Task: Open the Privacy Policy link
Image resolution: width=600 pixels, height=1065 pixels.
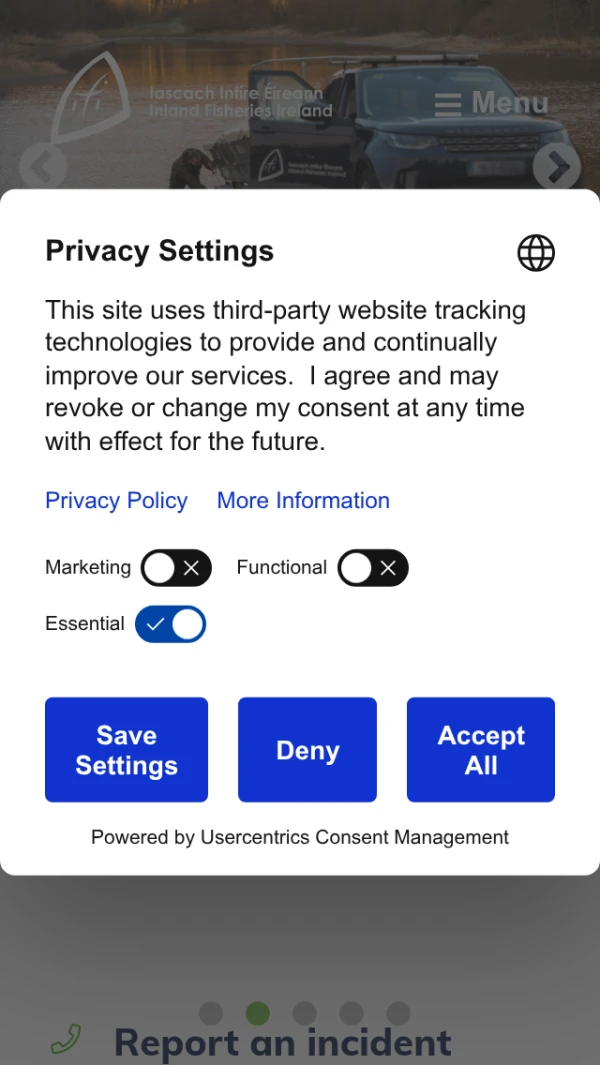Action: click(116, 501)
